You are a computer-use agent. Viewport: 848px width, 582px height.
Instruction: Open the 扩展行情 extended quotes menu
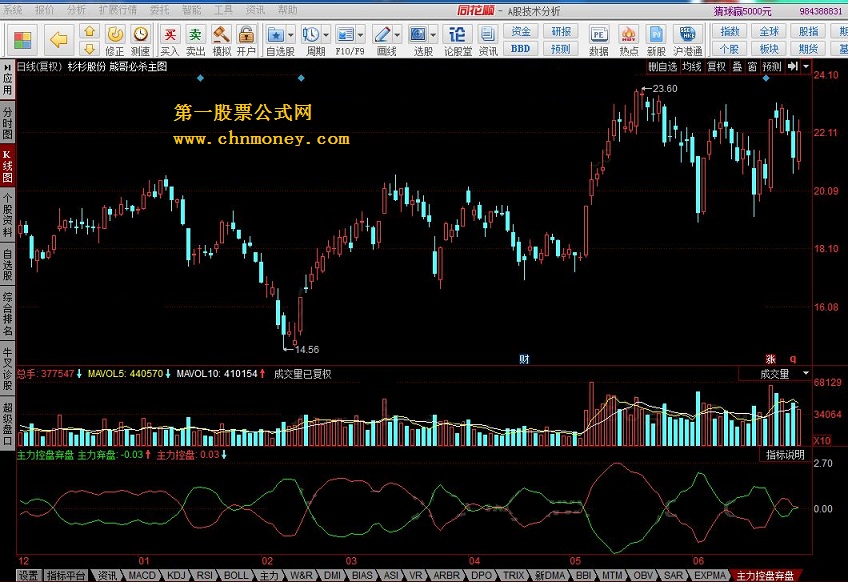pyautogui.click(x=118, y=10)
